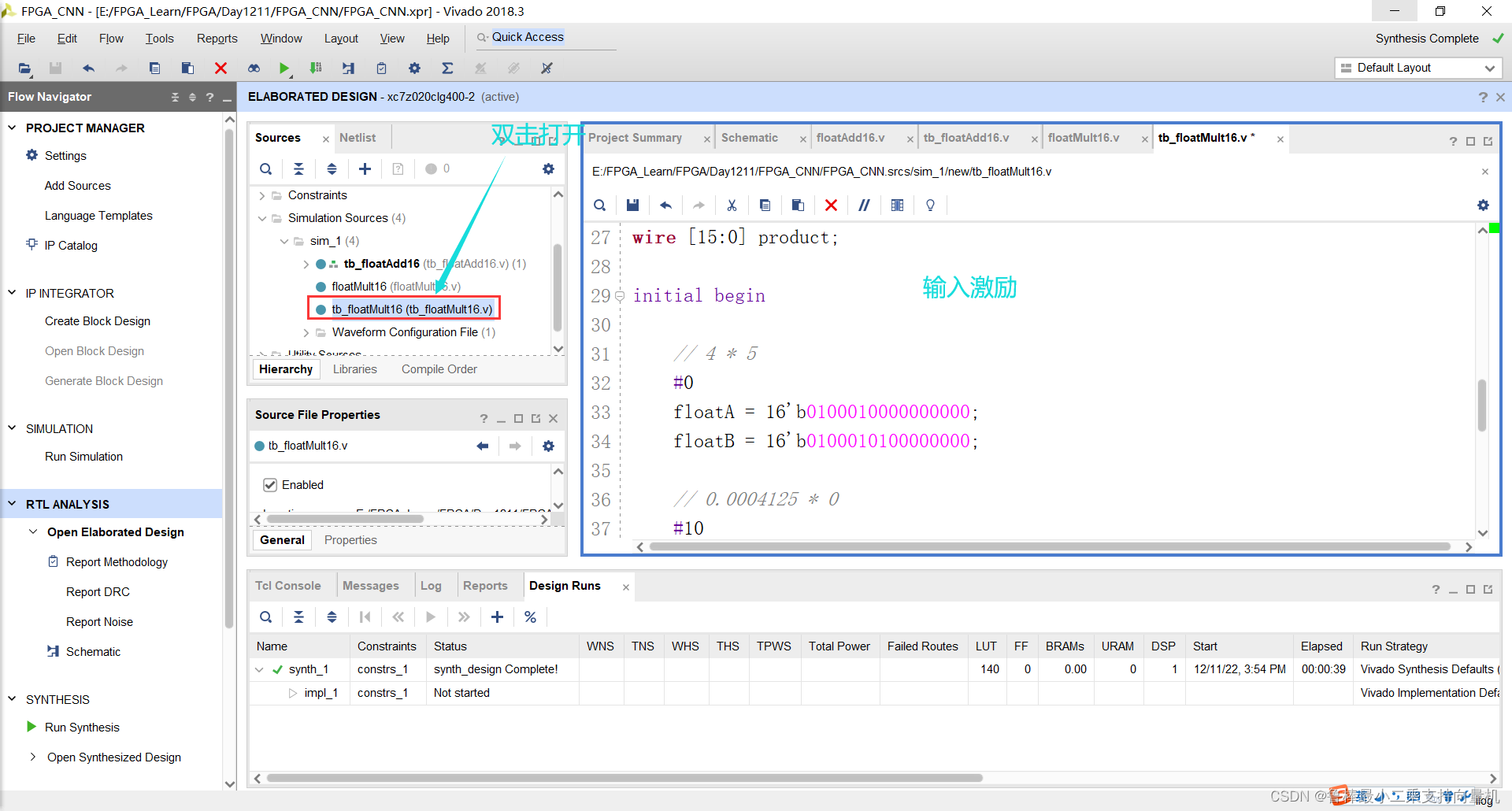This screenshot has width=1512, height=811.
Task: Open Sources panel settings gear
Action: [x=548, y=168]
